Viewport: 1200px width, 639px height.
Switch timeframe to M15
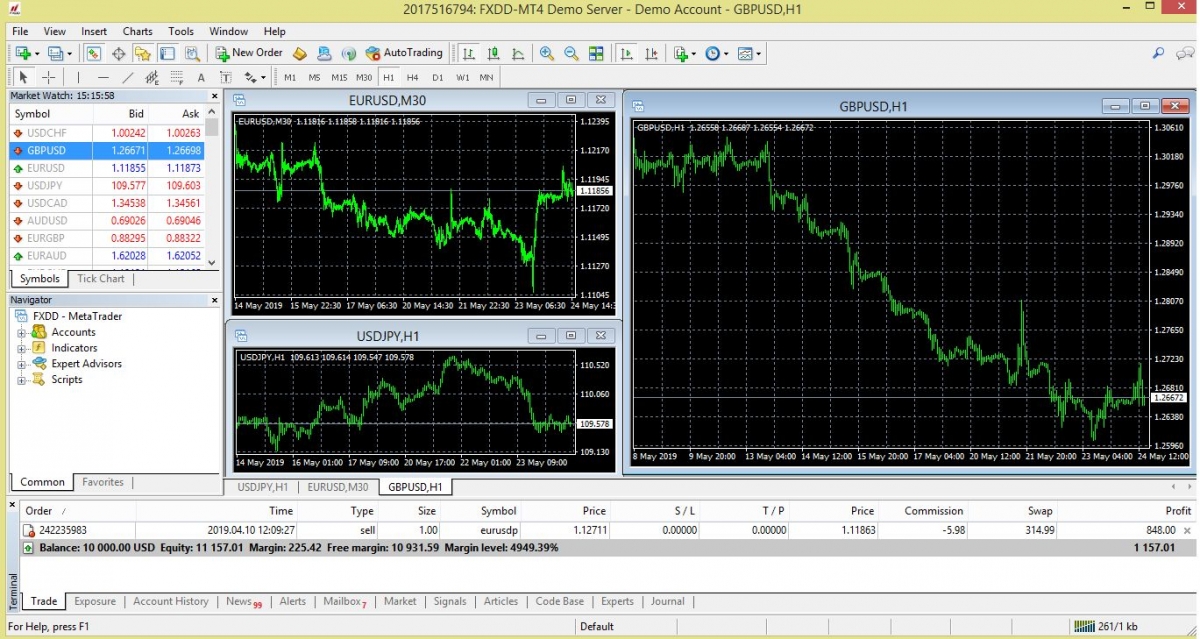(x=339, y=77)
